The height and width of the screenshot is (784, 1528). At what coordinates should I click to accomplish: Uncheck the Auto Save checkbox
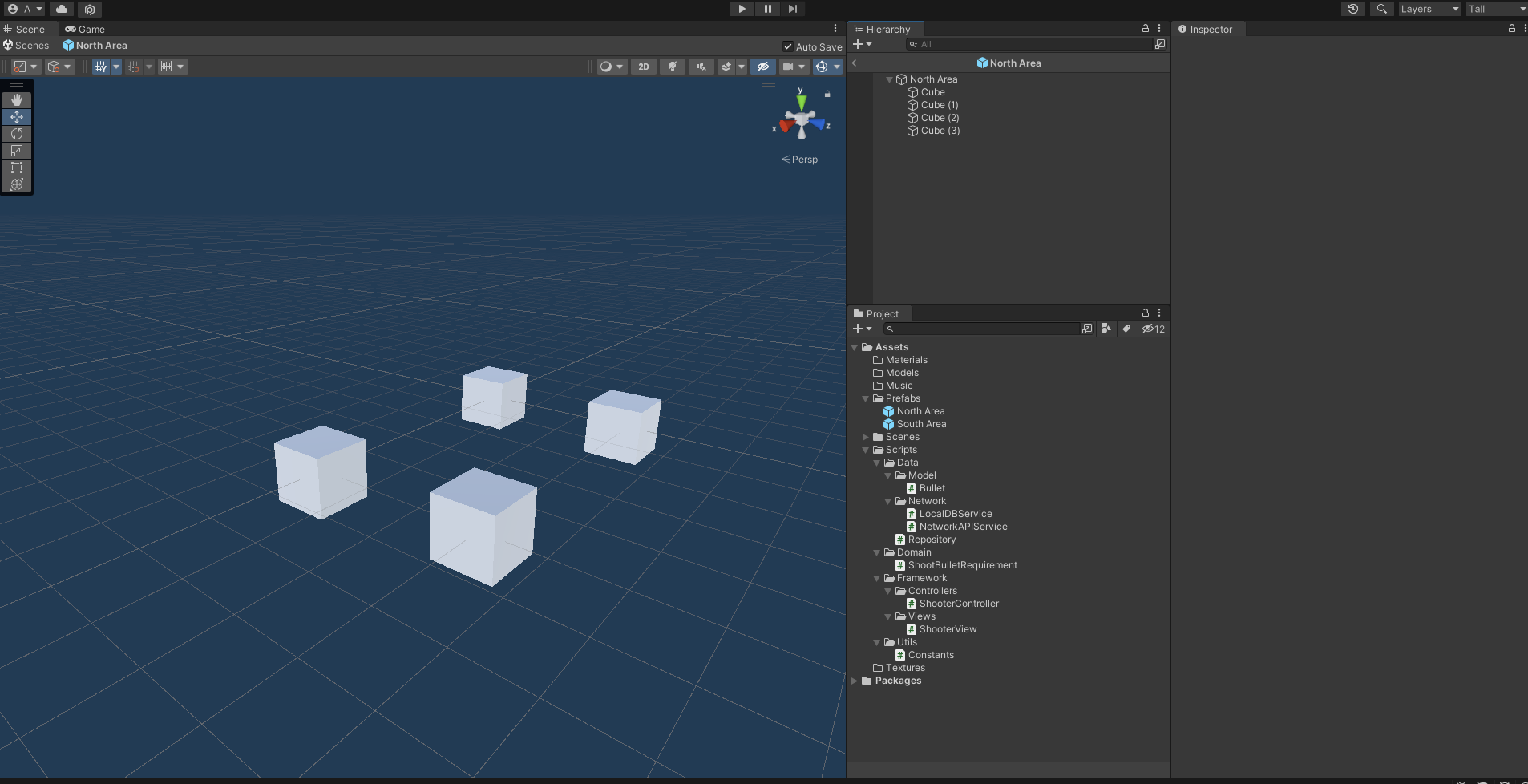pyautogui.click(x=788, y=46)
